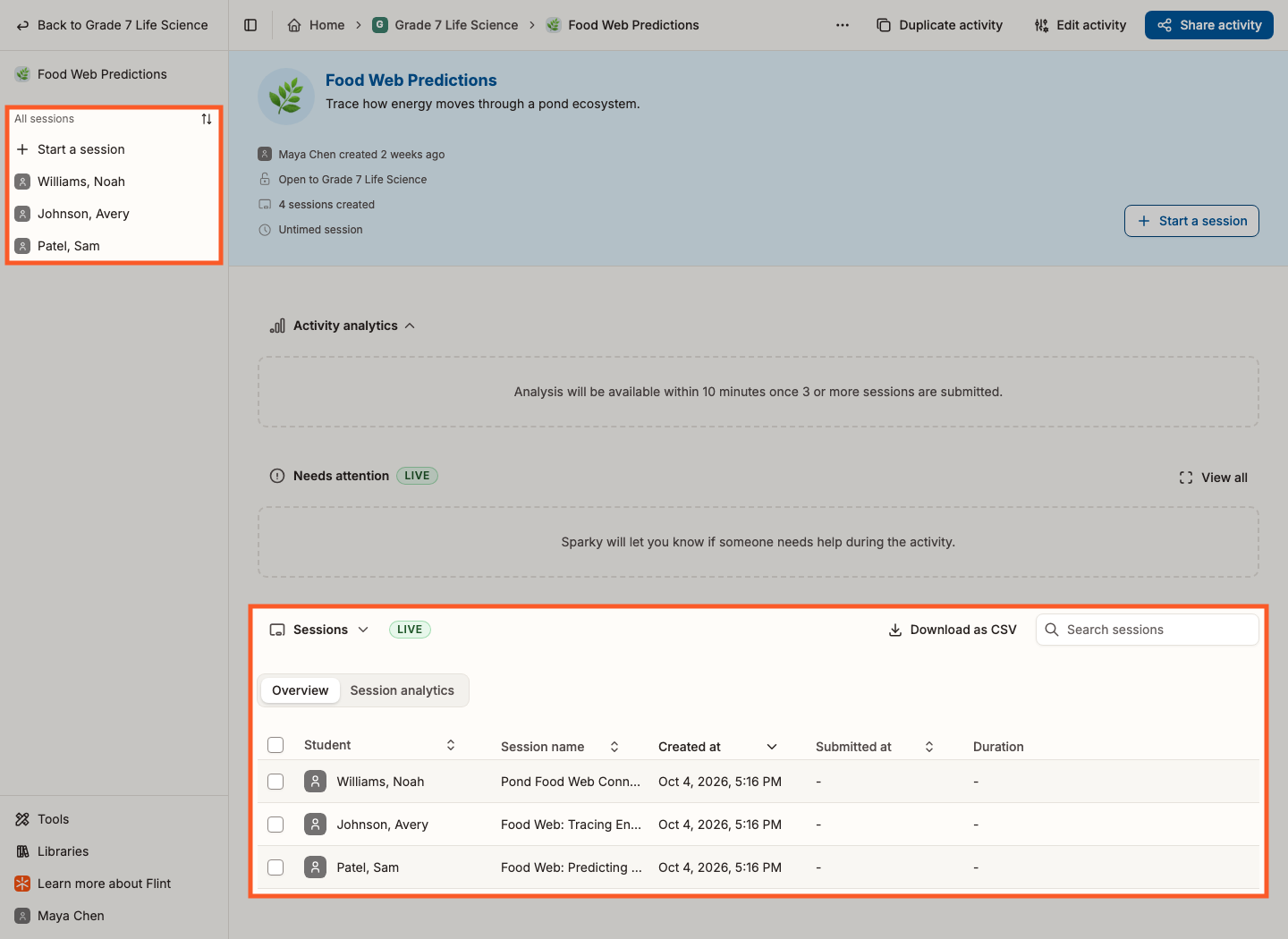The image size is (1288, 939).
Task: Click the Sessions panel icon
Action: [x=277, y=630]
